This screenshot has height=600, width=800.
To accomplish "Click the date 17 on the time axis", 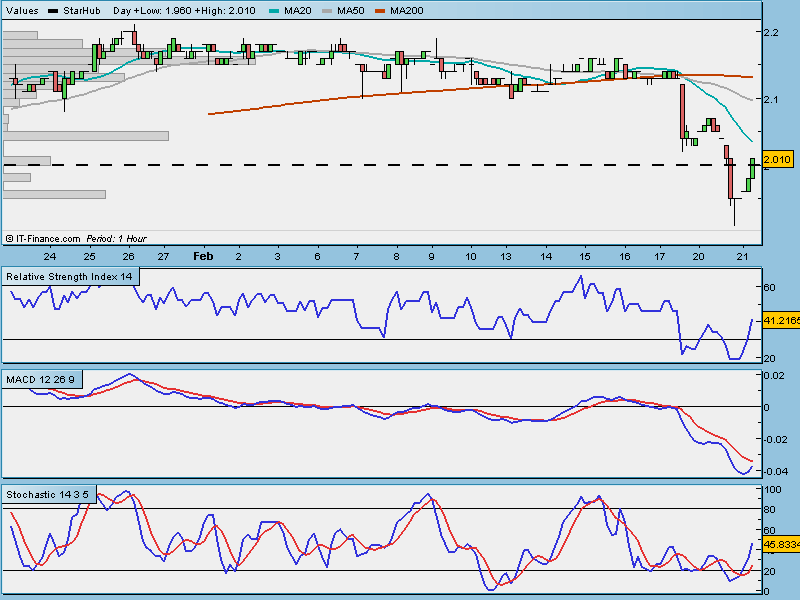I will click(660, 256).
